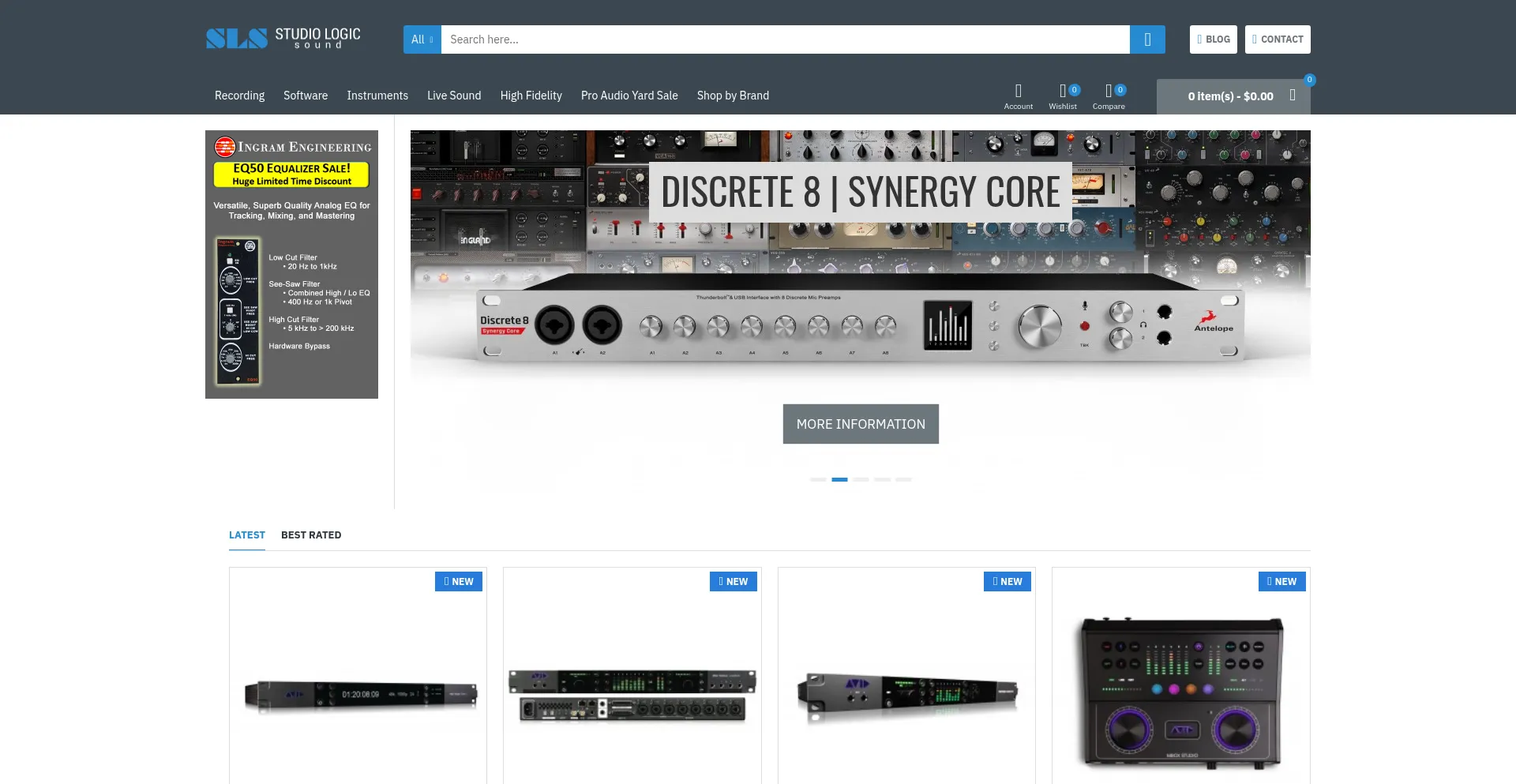
Task: Open the Live Sound menu
Action: [x=454, y=96]
